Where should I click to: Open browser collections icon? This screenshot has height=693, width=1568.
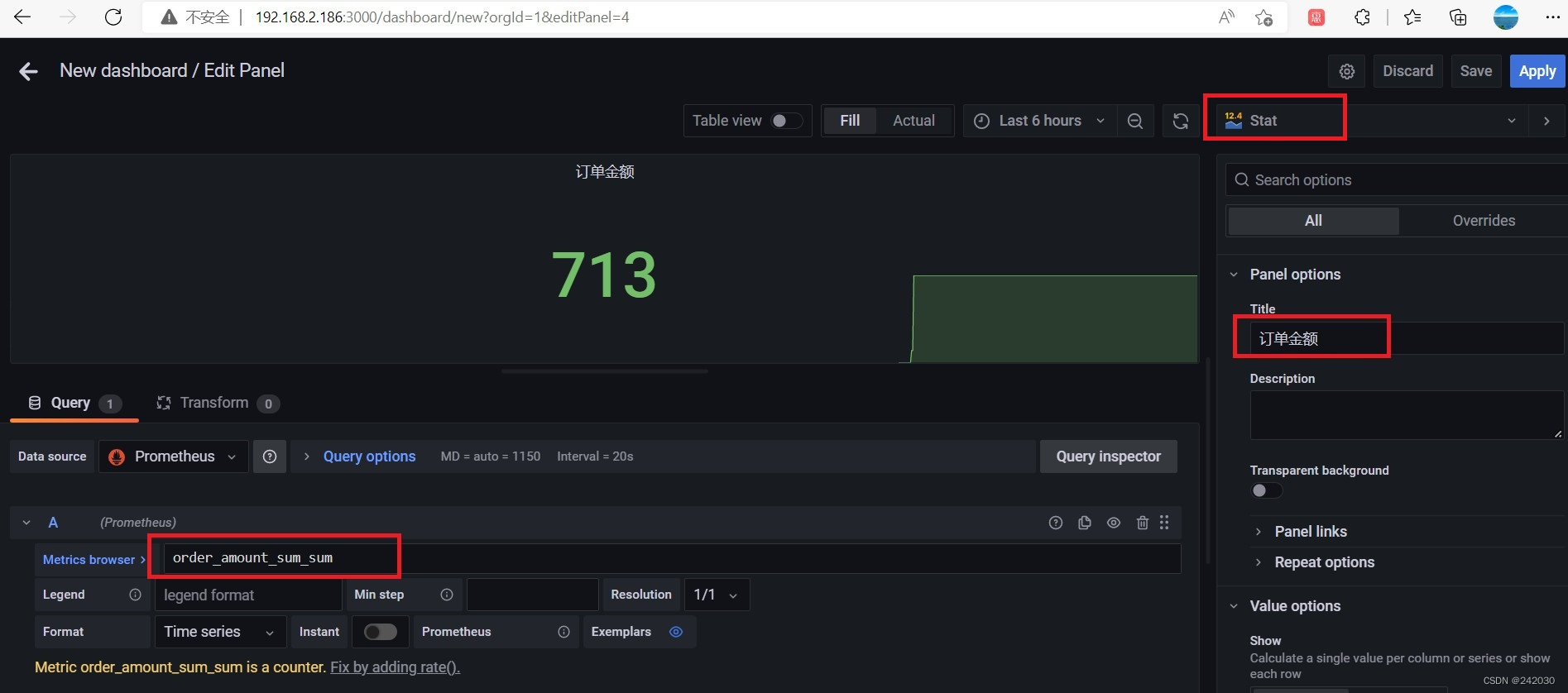click(x=1458, y=17)
